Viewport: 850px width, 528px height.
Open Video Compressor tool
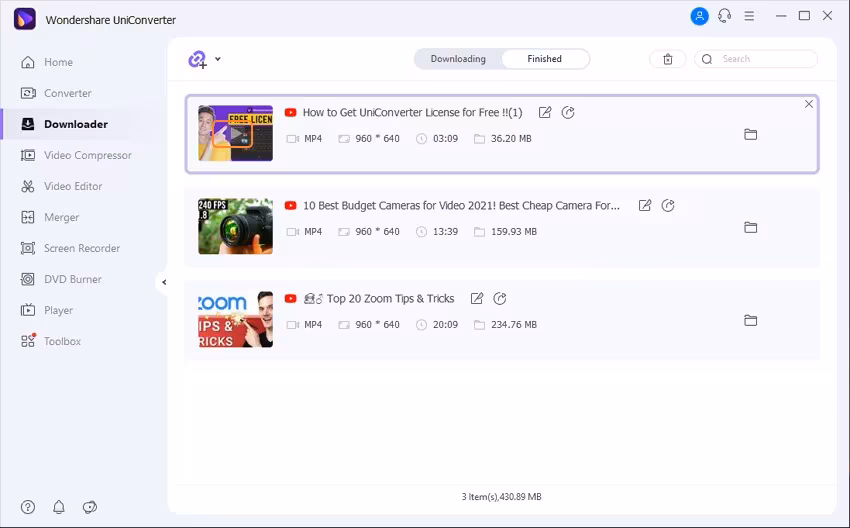[76, 155]
